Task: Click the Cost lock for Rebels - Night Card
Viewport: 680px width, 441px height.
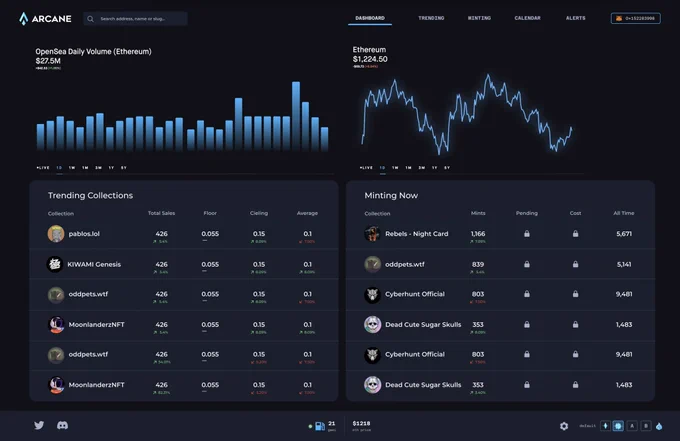Action: pyautogui.click(x=575, y=234)
